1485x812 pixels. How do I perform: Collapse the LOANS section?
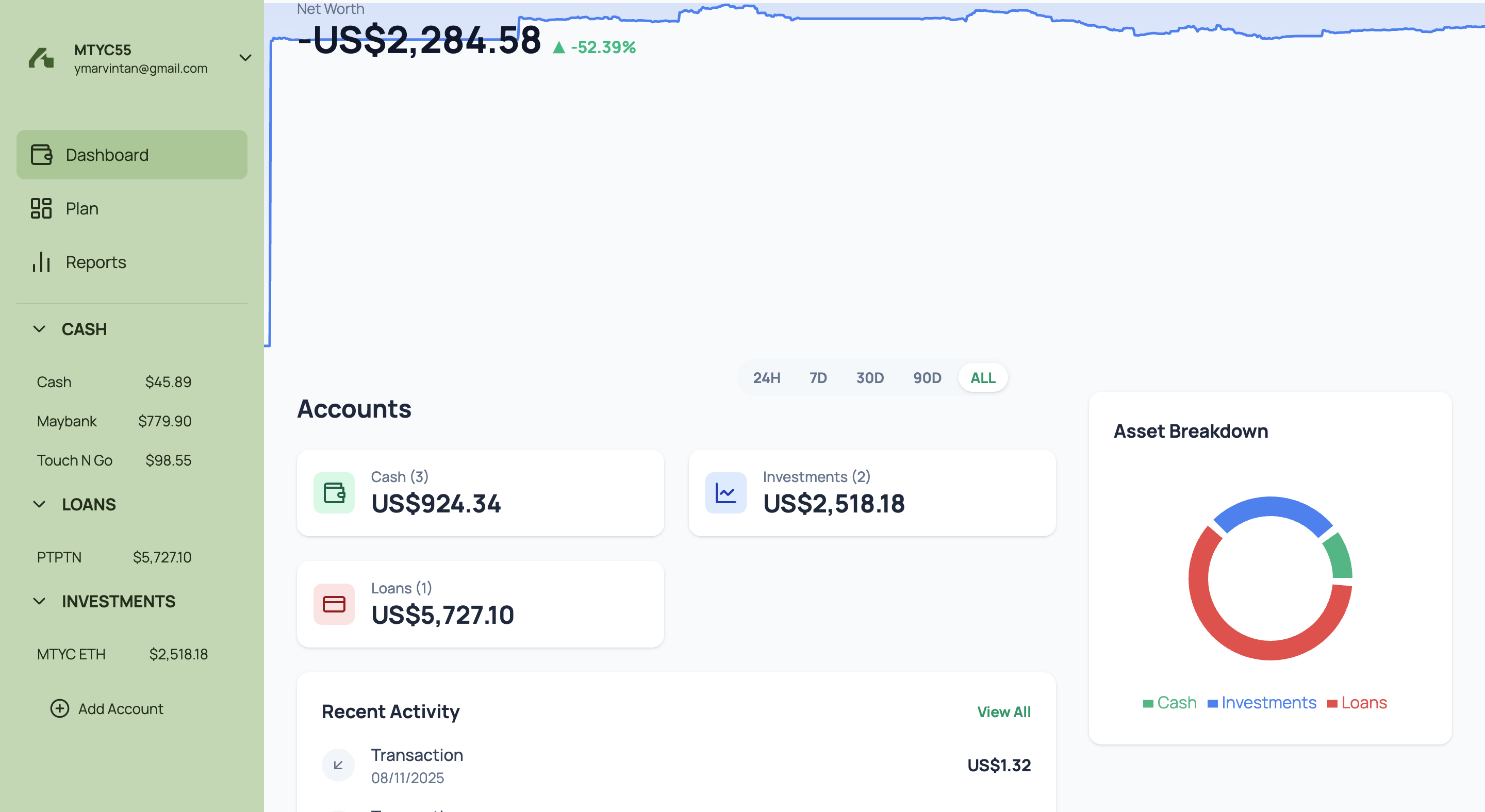tap(39, 504)
